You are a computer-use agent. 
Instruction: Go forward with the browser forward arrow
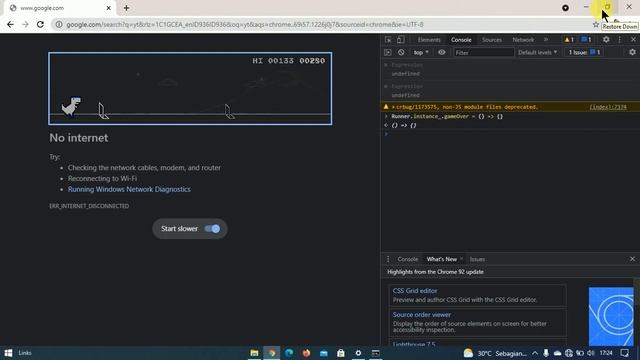coord(25,24)
